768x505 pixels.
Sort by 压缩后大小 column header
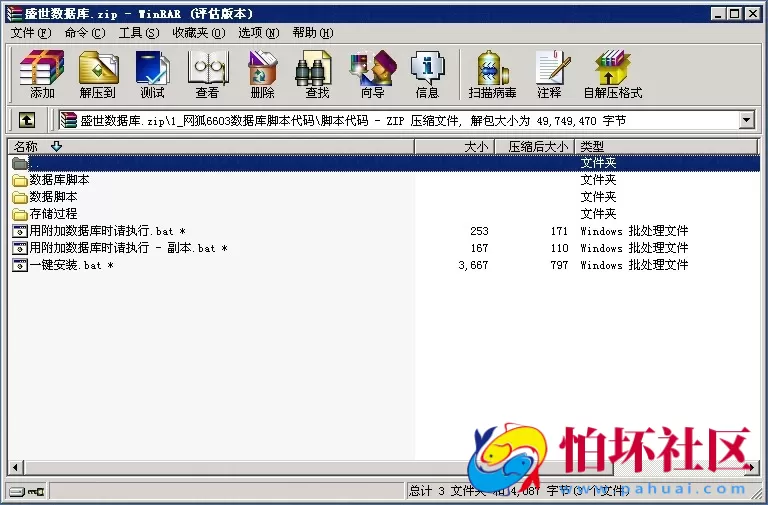(x=535, y=146)
